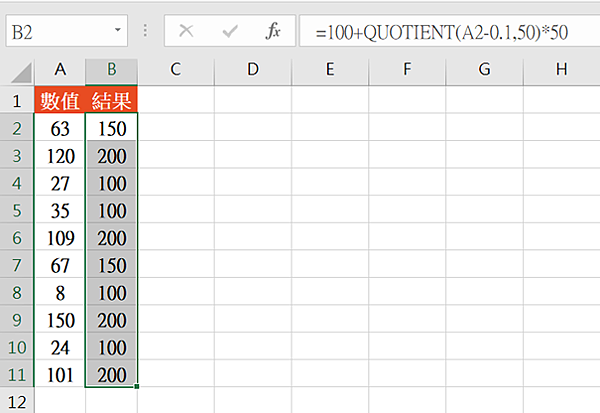This screenshot has height=413, width=600.
Task: Select all cells using the corner triangle
Action: coord(21,73)
